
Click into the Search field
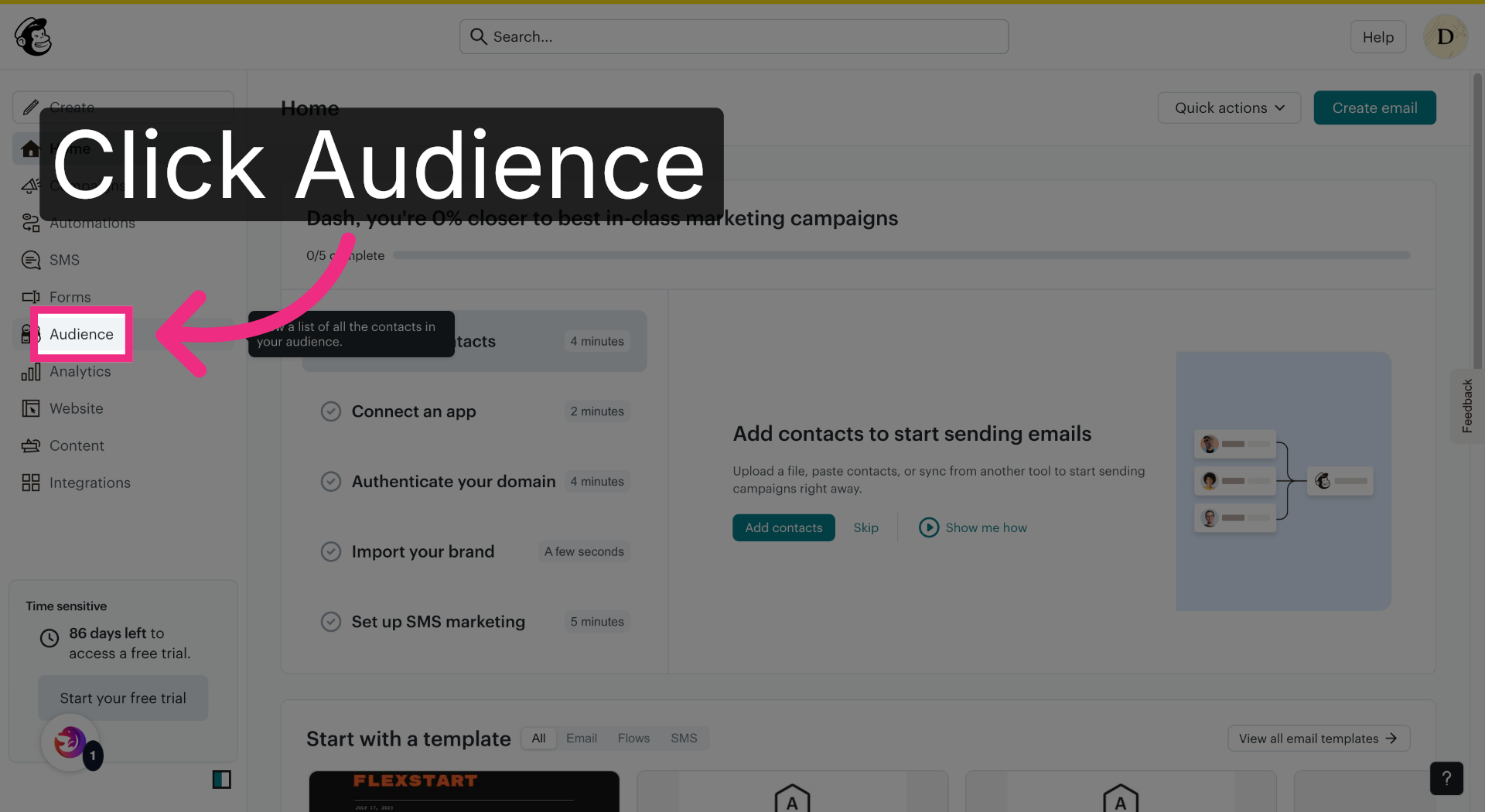tap(734, 36)
